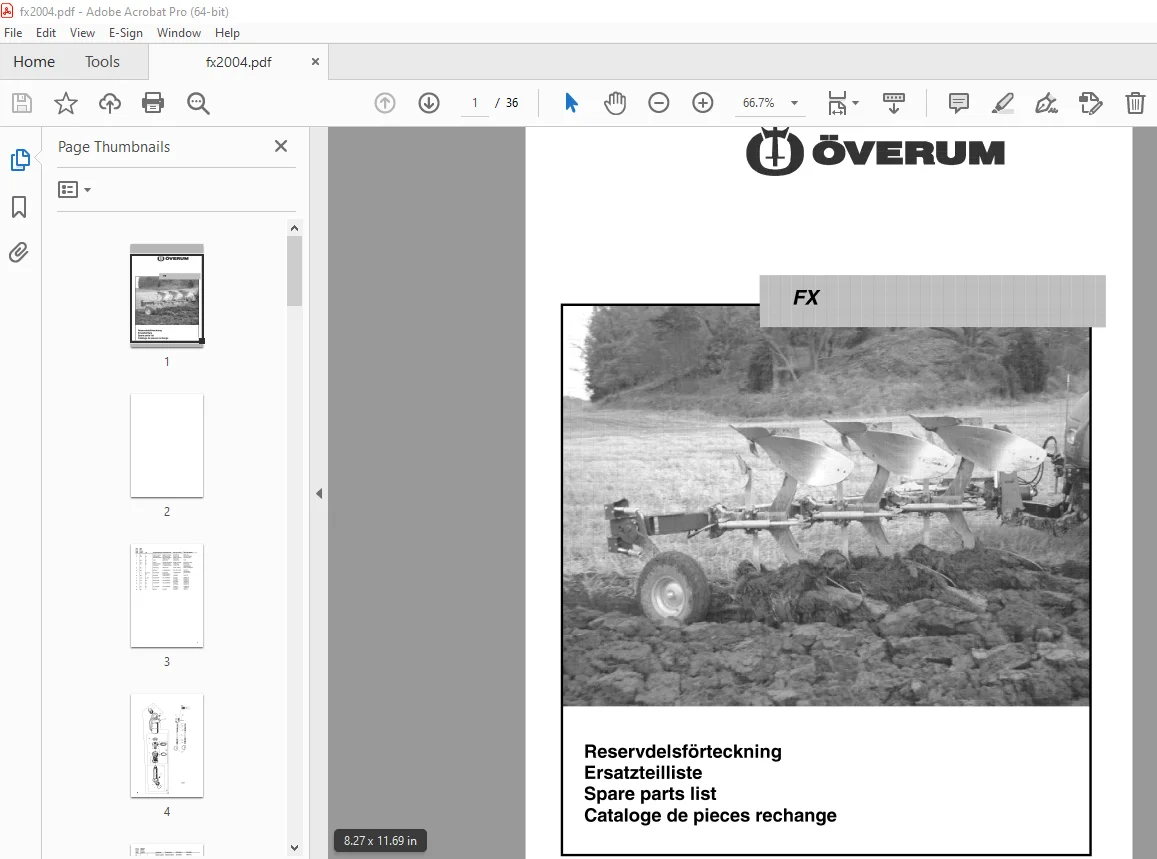
Task: Click the 'Ersatzteilliste' text
Action: coord(643,773)
